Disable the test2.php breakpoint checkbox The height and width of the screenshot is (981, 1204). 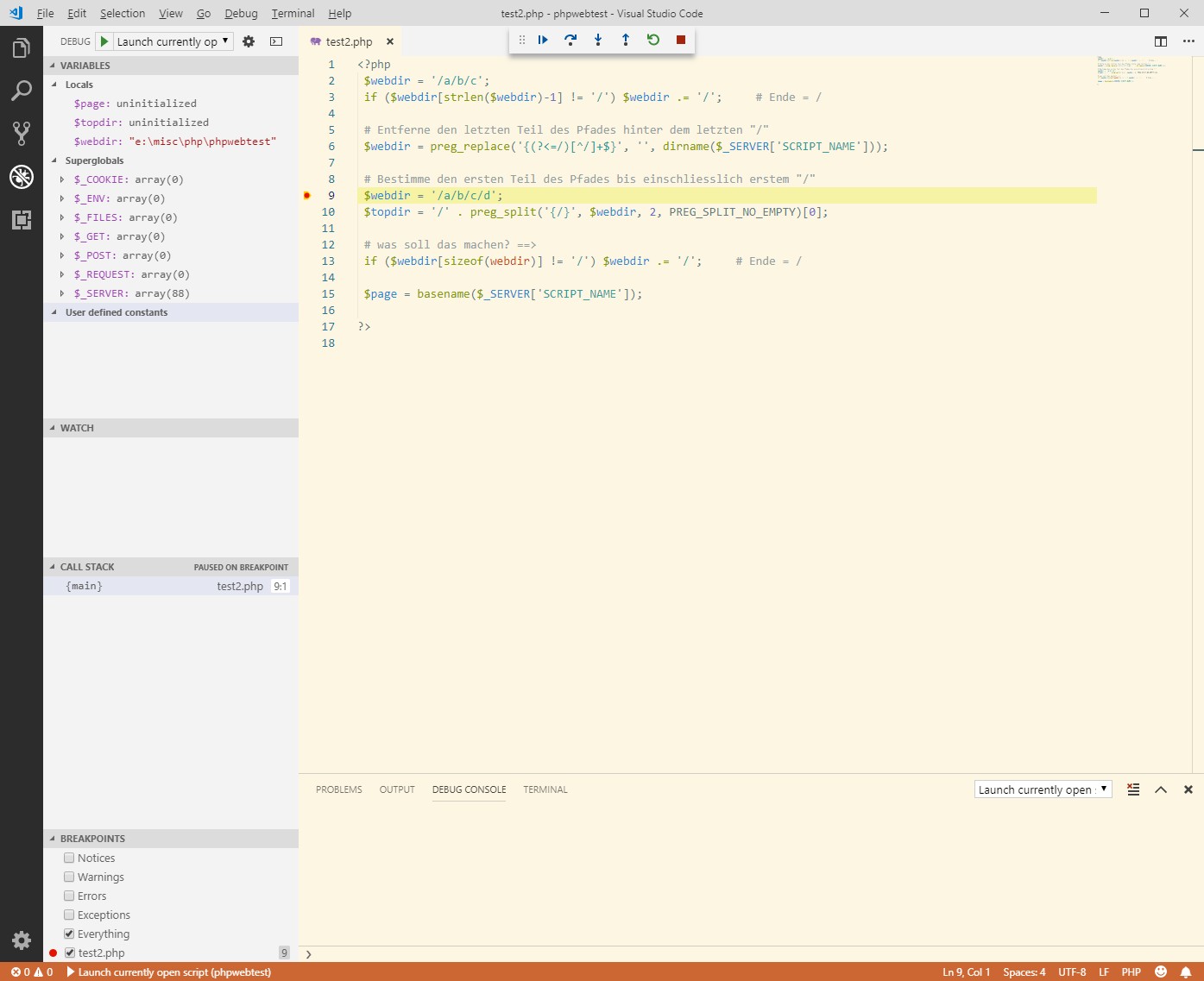pos(69,953)
